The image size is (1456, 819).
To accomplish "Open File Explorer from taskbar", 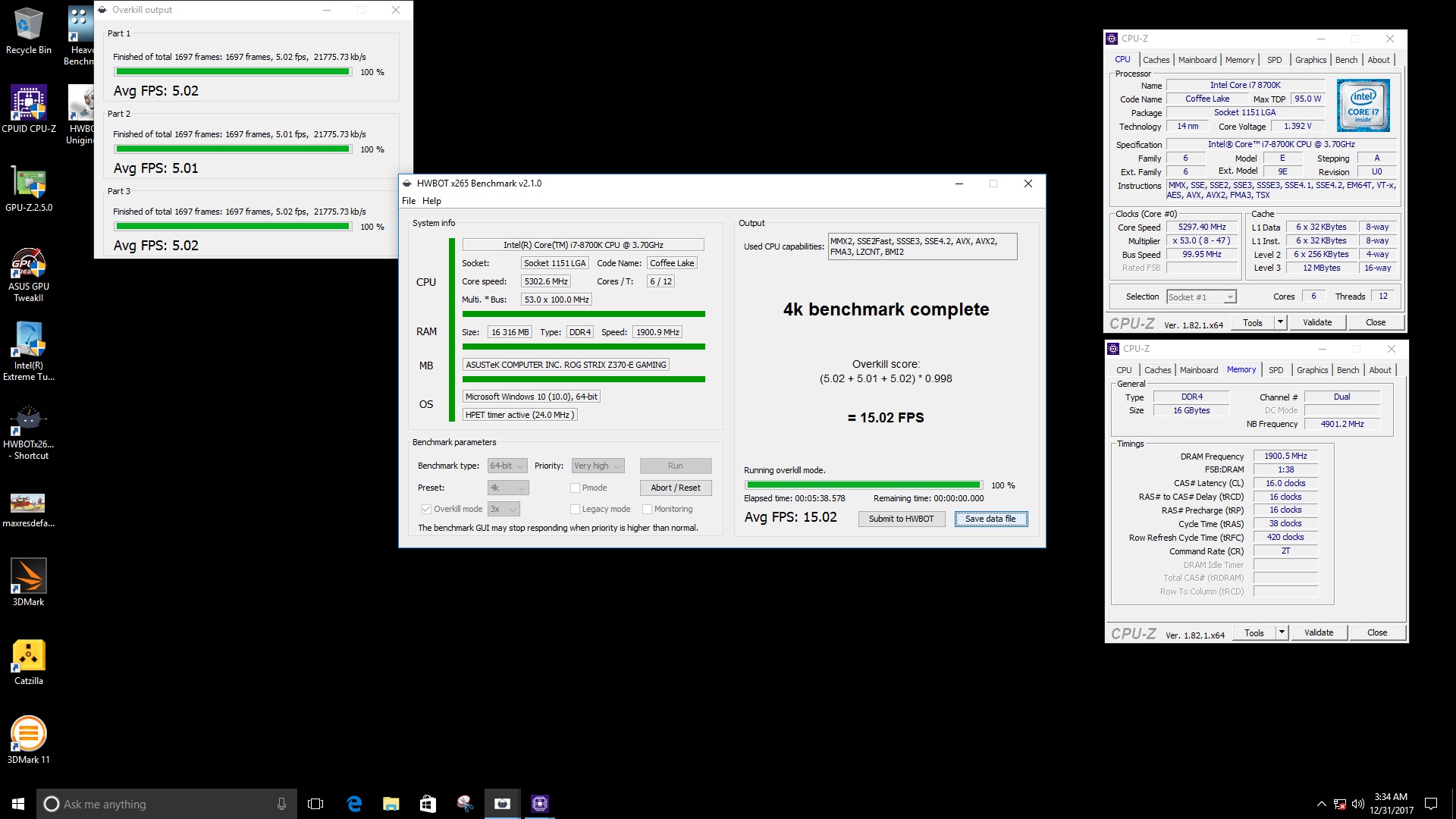I will click(391, 804).
